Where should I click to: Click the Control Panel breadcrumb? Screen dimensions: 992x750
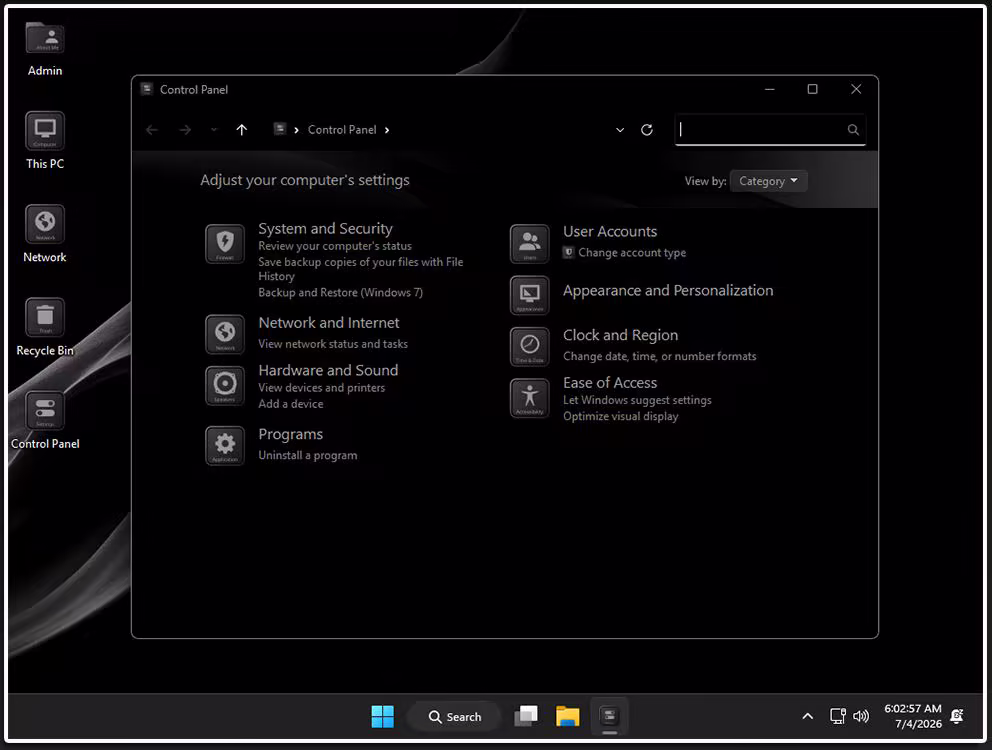(342, 130)
